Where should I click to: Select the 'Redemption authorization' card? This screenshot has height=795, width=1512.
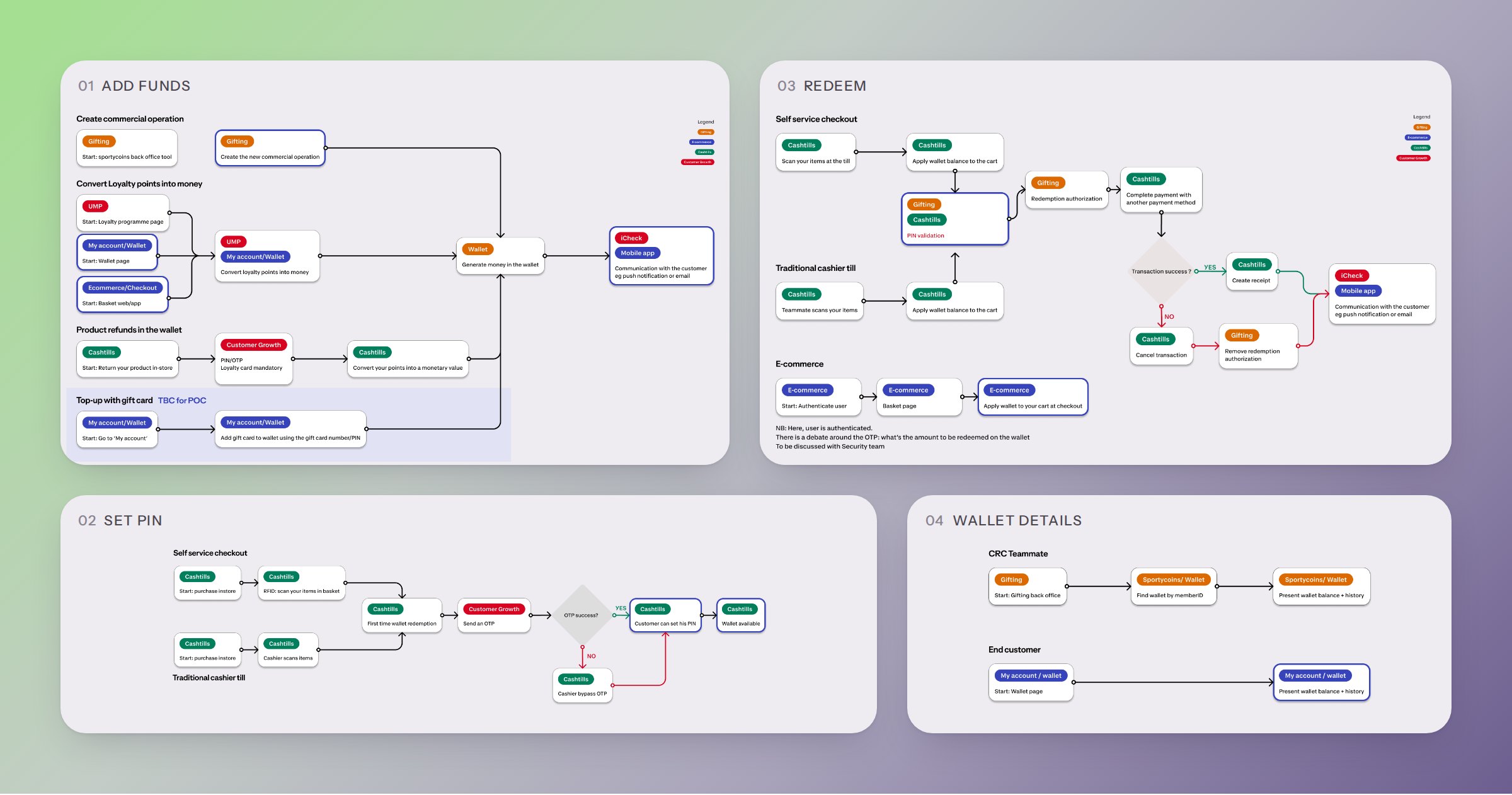1067,190
